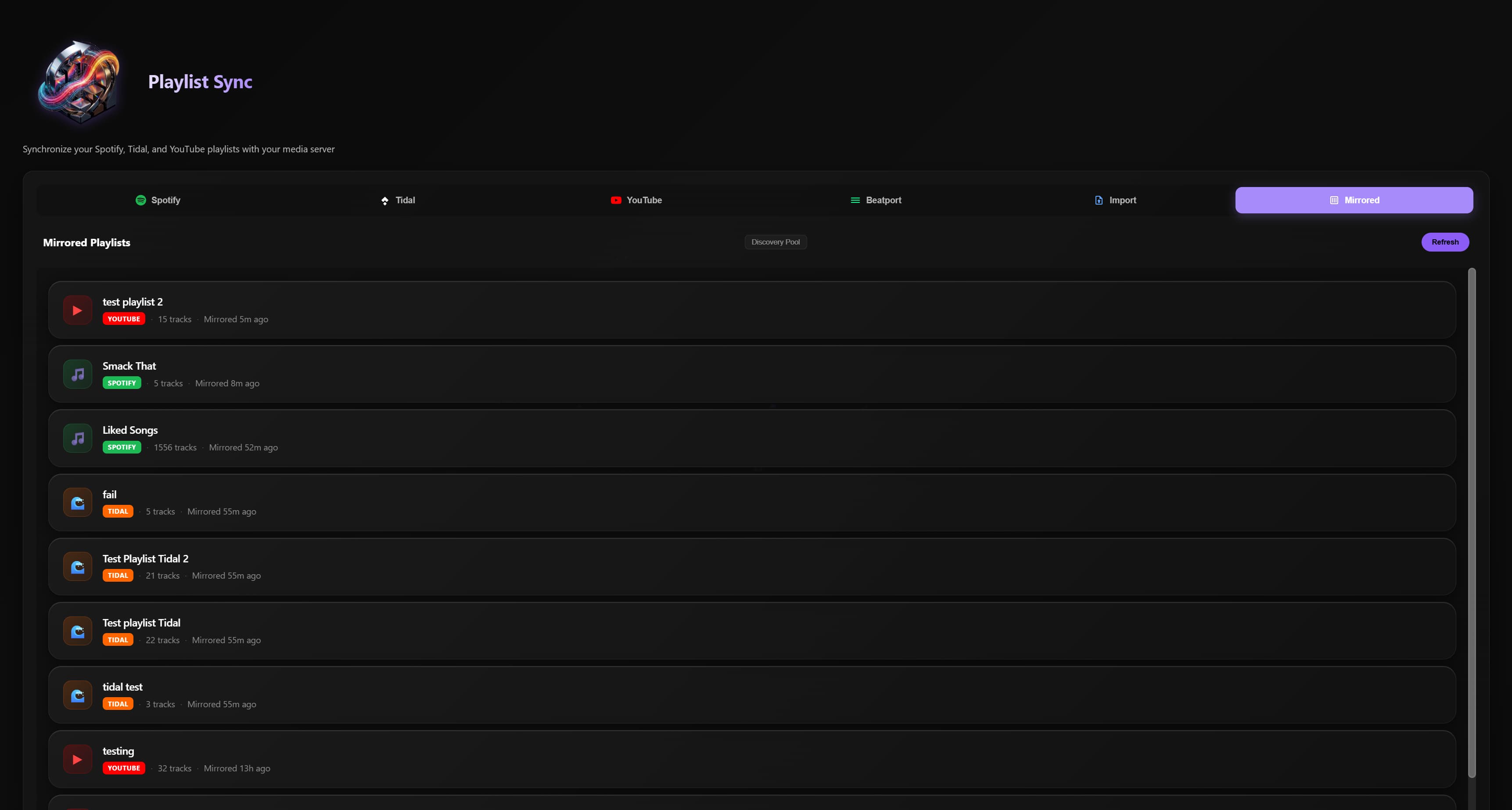Image resolution: width=1512 pixels, height=810 pixels.
Task: Click '5 tracks' on Smack That playlist
Action: [x=168, y=383]
